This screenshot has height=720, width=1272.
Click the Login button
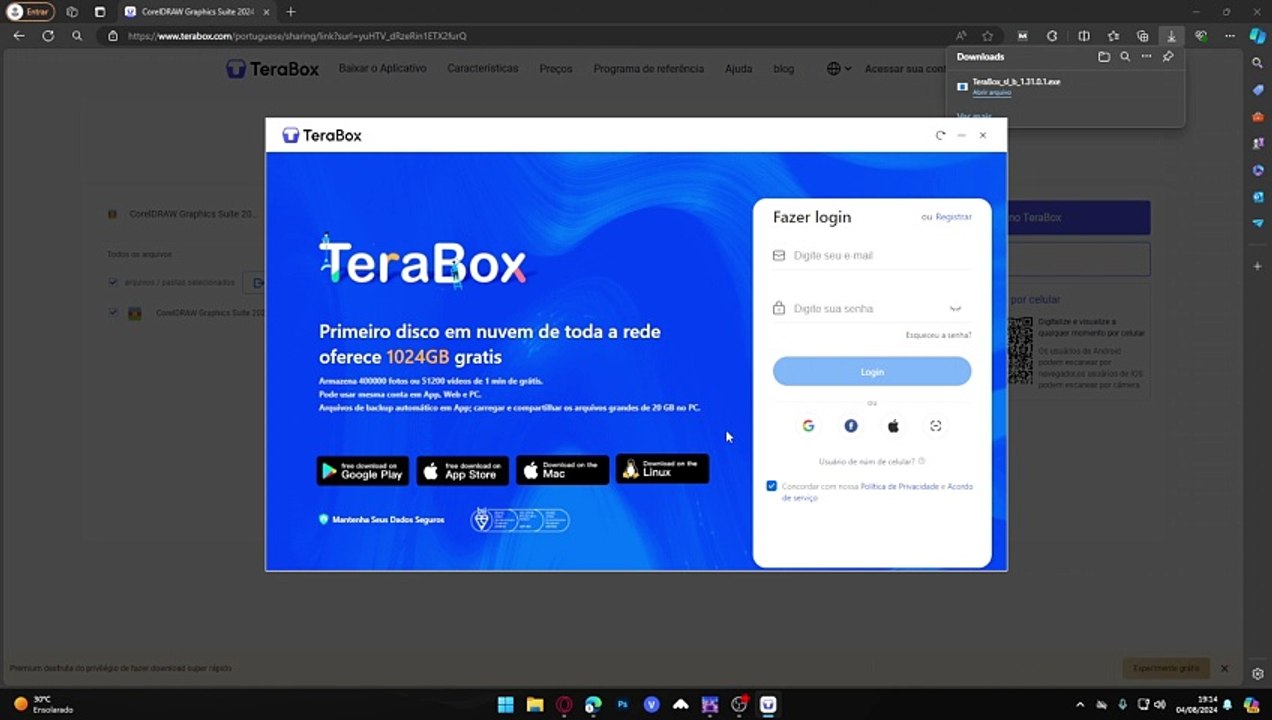pos(872,372)
